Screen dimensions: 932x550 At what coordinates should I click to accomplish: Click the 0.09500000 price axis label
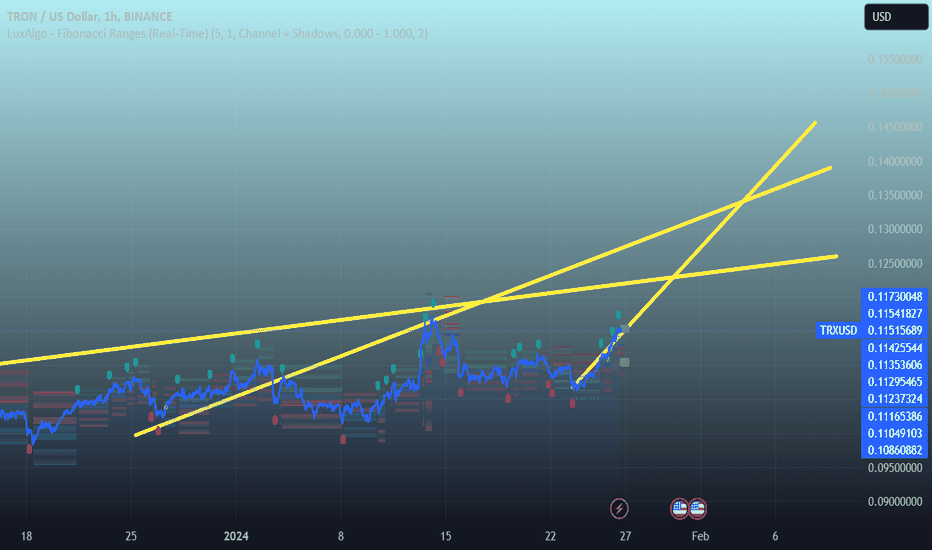click(x=895, y=468)
